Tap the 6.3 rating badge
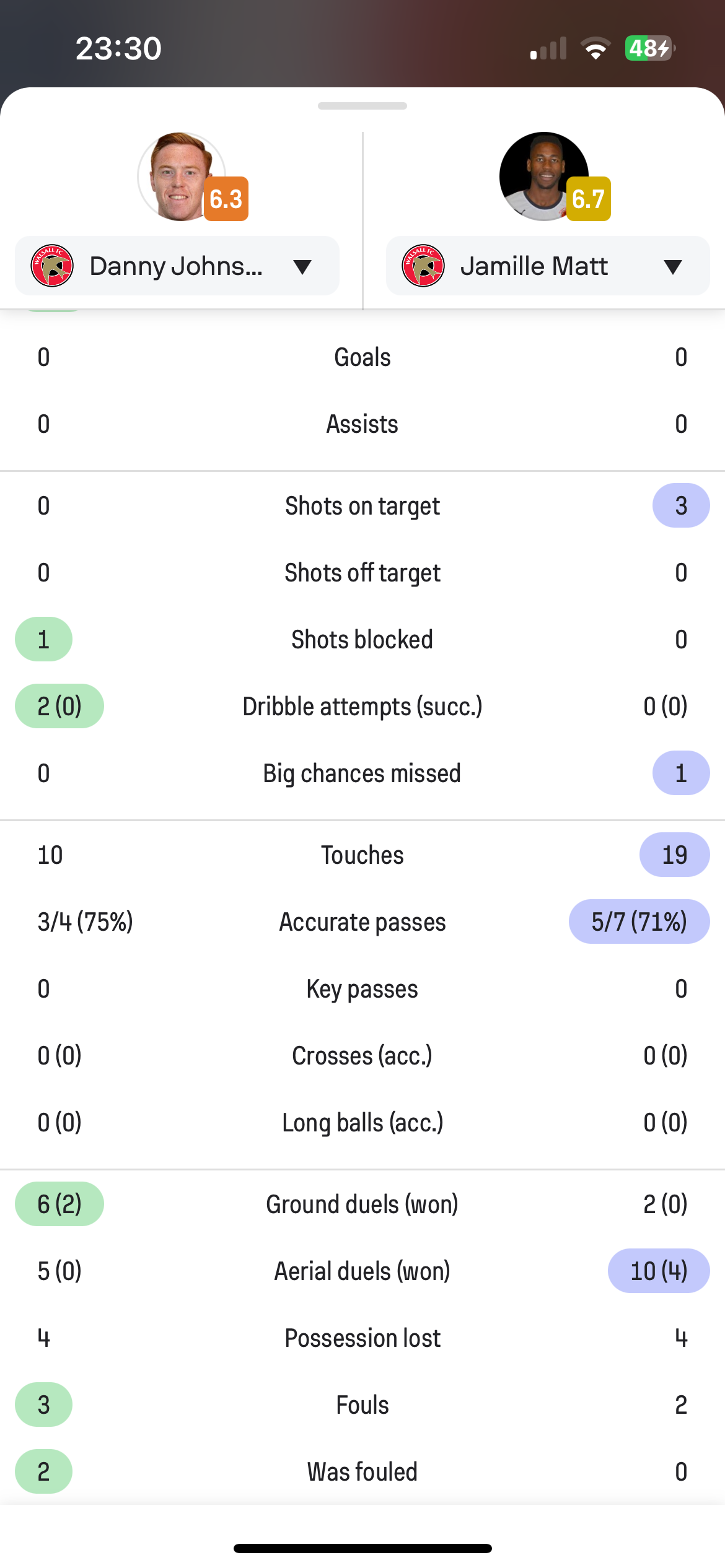Screen dimensions: 725x1568 226,199
